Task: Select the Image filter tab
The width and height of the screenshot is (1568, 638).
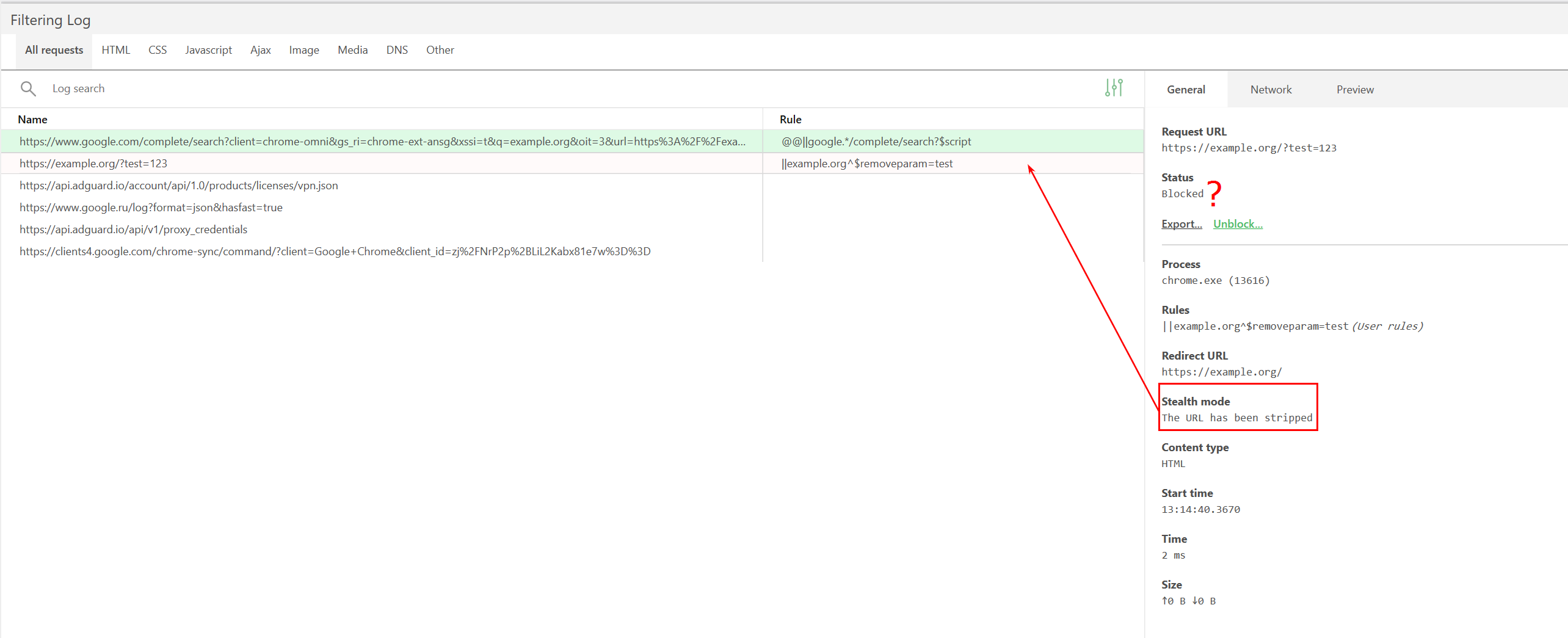Action: pyautogui.click(x=303, y=50)
